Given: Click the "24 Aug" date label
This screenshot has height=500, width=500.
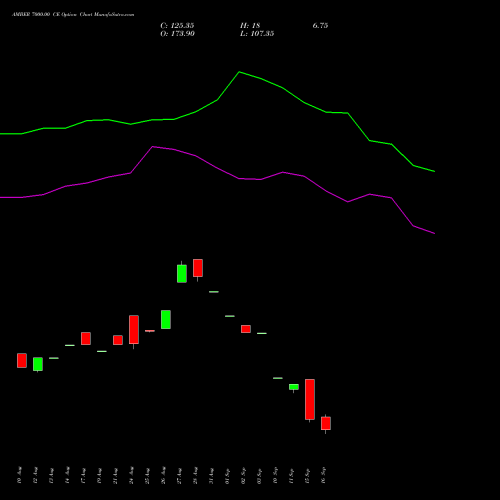Looking at the screenshot, I should (x=131, y=475).
